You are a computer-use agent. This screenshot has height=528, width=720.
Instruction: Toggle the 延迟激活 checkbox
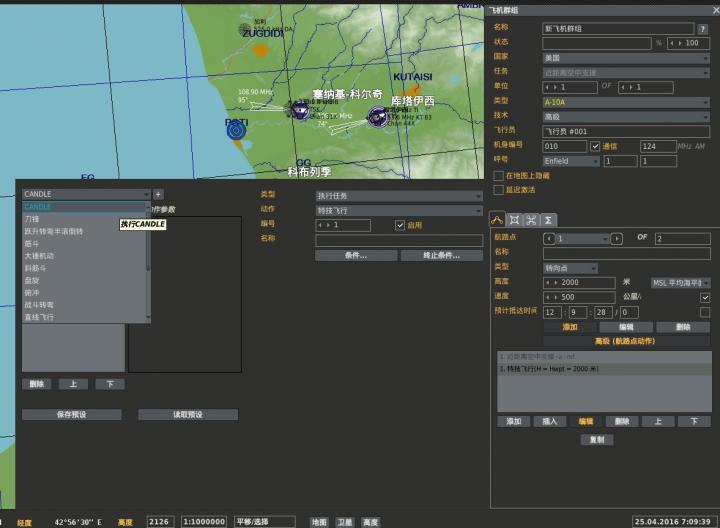pos(498,189)
